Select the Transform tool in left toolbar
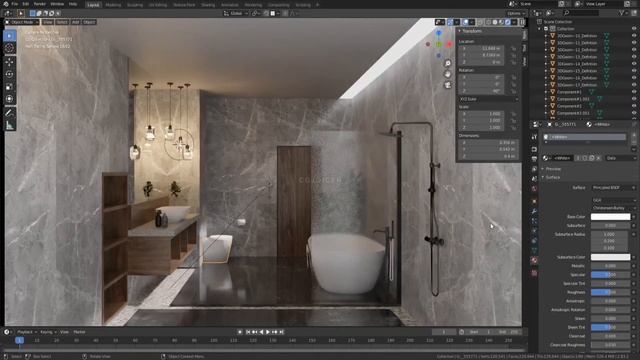The image size is (640, 360). 9,99
